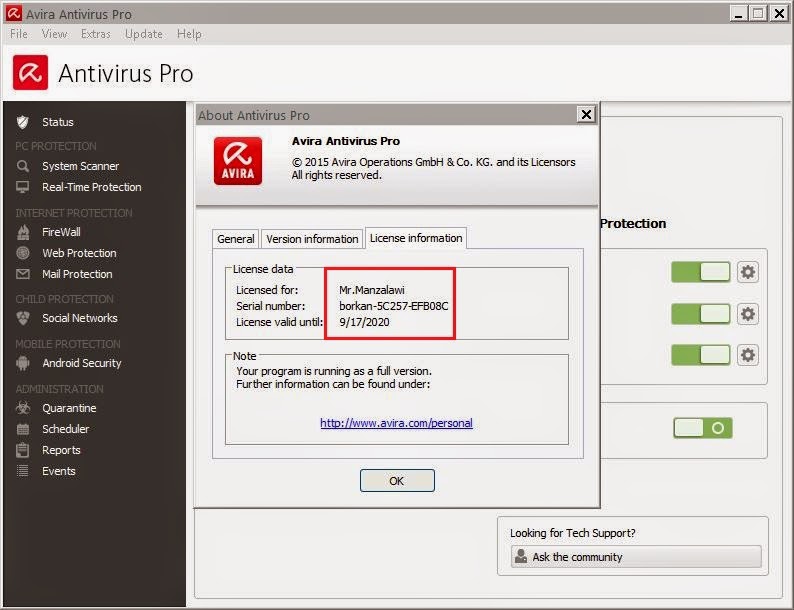Click the Ask the community person icon

(x=521, y=556)
